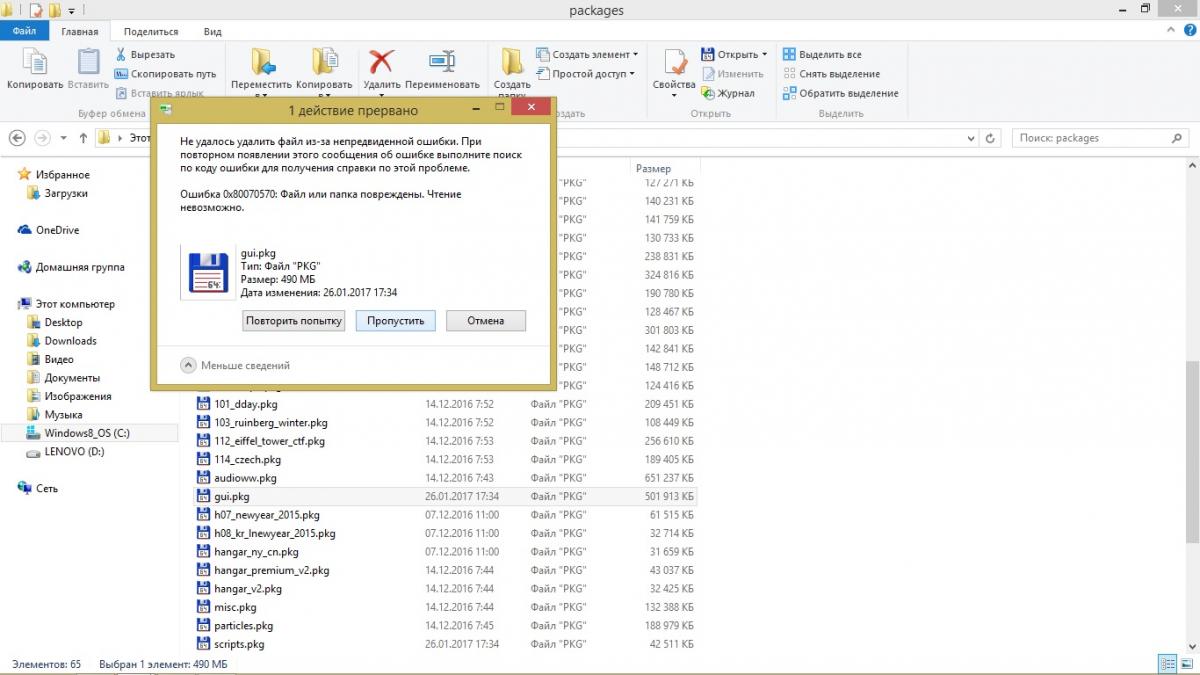1200x675 pixels.
Task: Select the misc.pkg file in list
Action: click(x=235, y=607)
